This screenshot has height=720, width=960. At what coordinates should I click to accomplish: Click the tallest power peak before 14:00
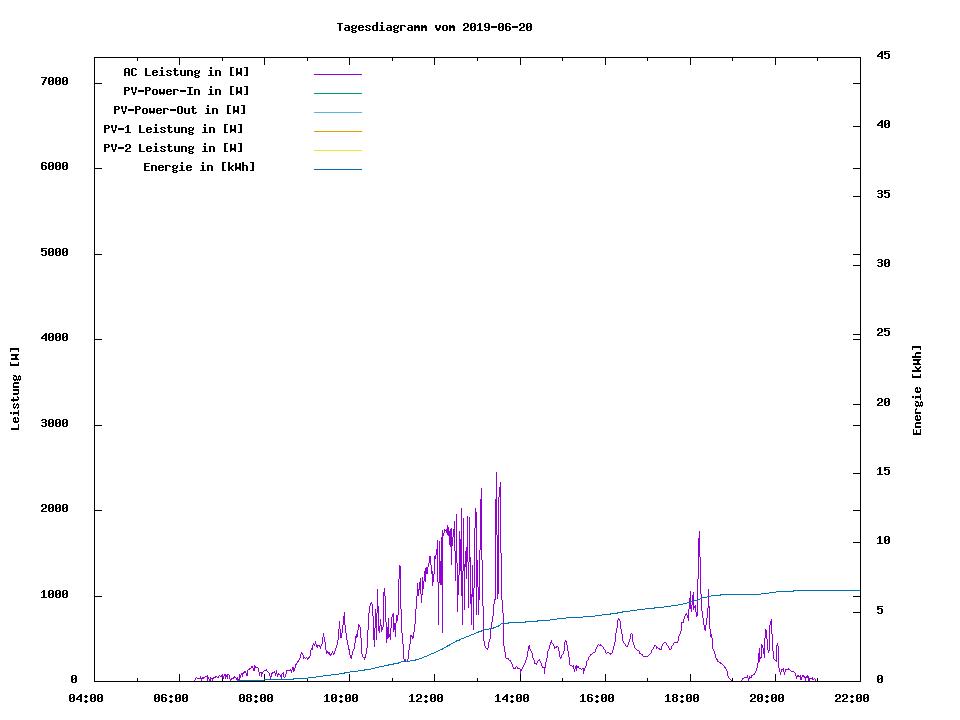tap(496, 474)
